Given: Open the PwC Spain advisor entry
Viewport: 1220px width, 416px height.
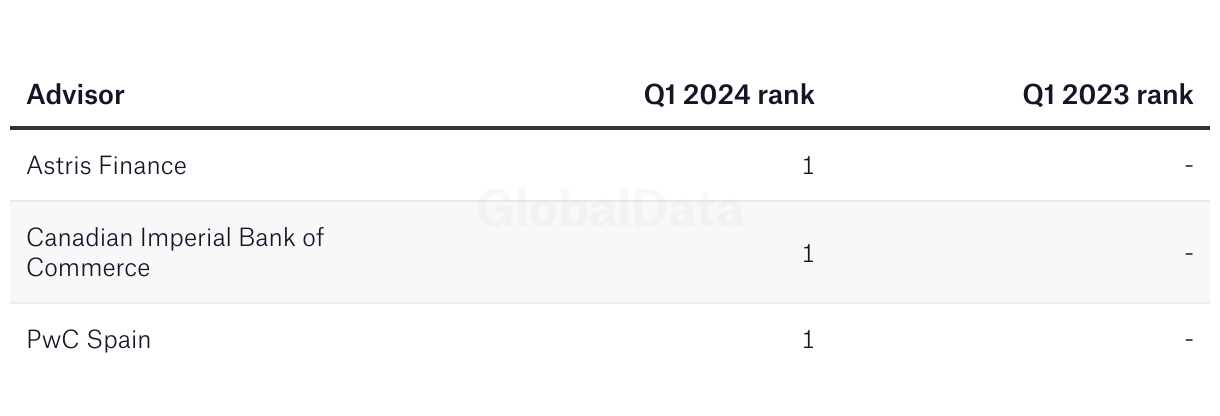Looking at the screenshot, I should 89,340.
